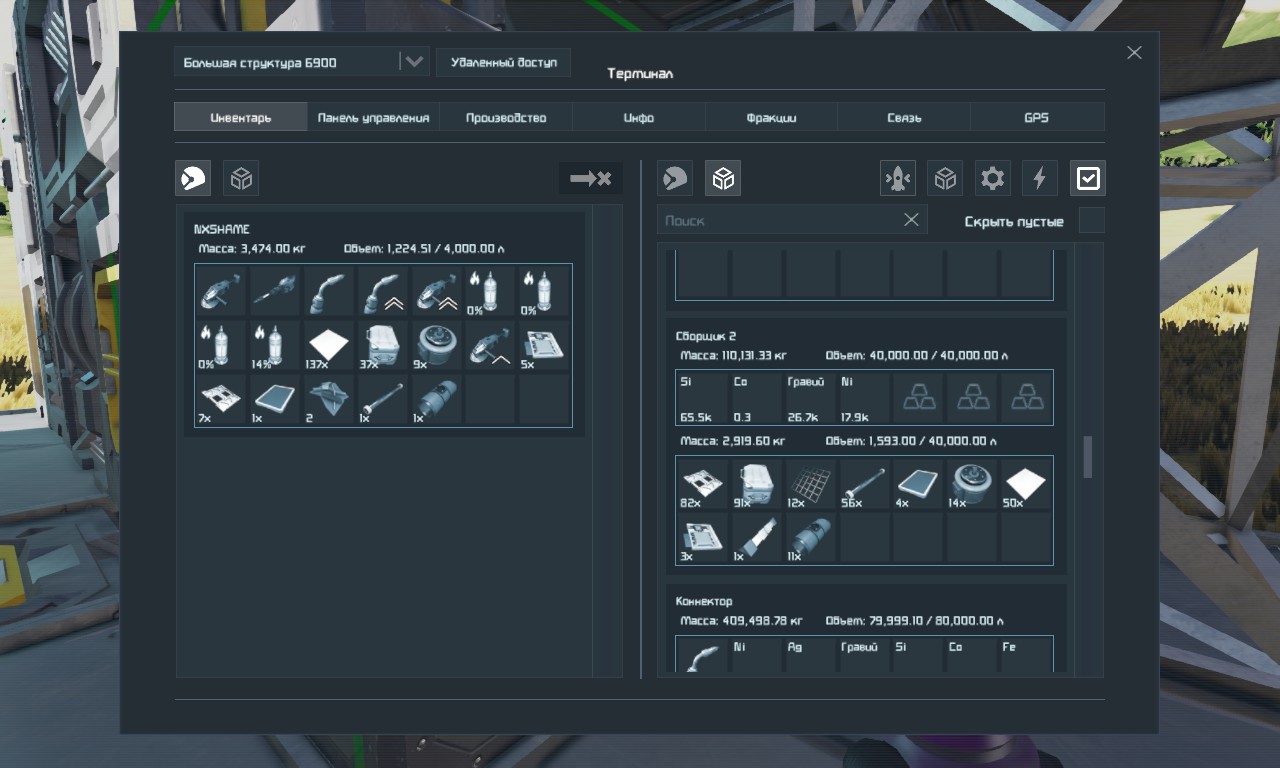This screenshot has width=1280, height=768.
Task: Select left panel character inventory filter
Action: click(193, 178)
